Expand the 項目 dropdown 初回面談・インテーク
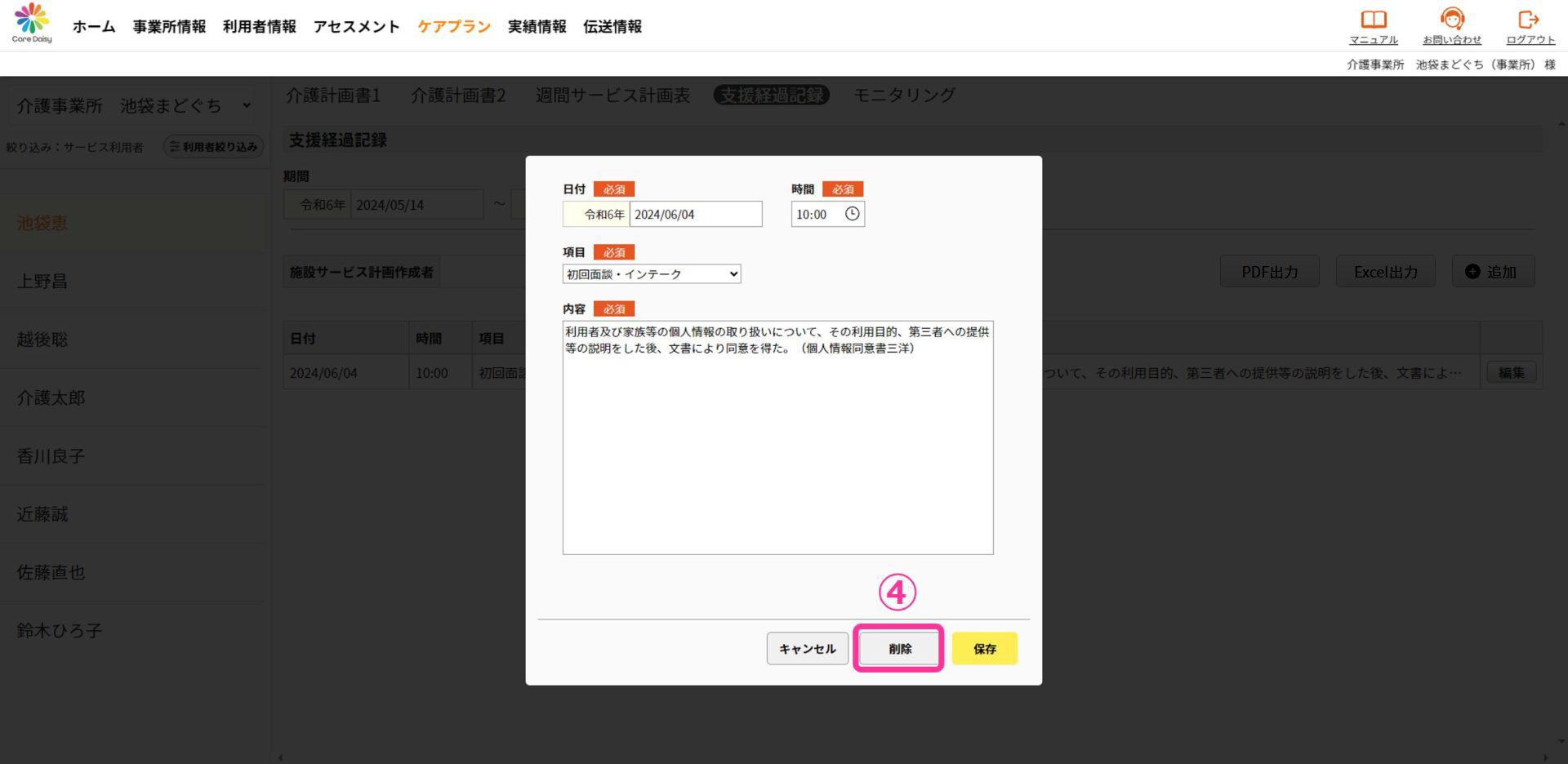This screenshot has width=1568, height=764. (651, 274)
